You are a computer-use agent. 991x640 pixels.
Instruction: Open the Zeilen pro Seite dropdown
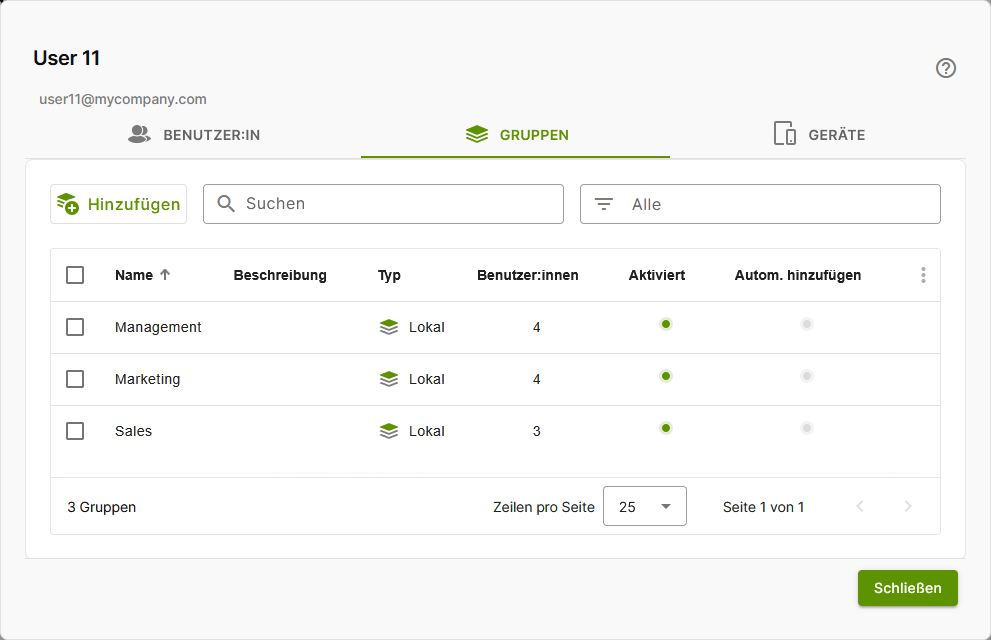(645, 506)
